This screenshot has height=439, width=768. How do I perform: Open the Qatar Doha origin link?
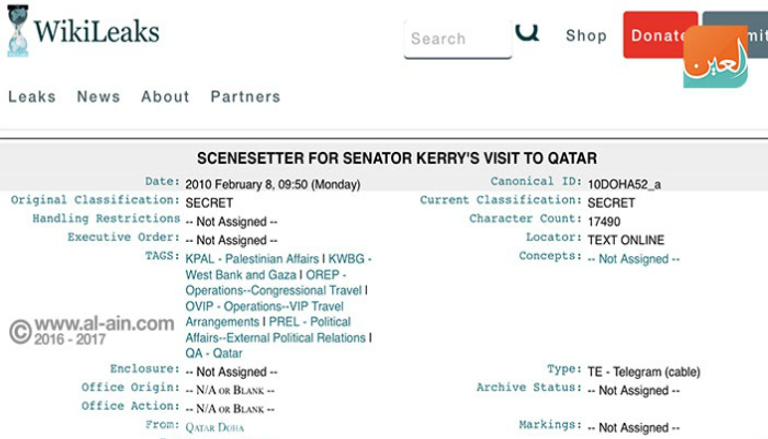click(214, 427)
